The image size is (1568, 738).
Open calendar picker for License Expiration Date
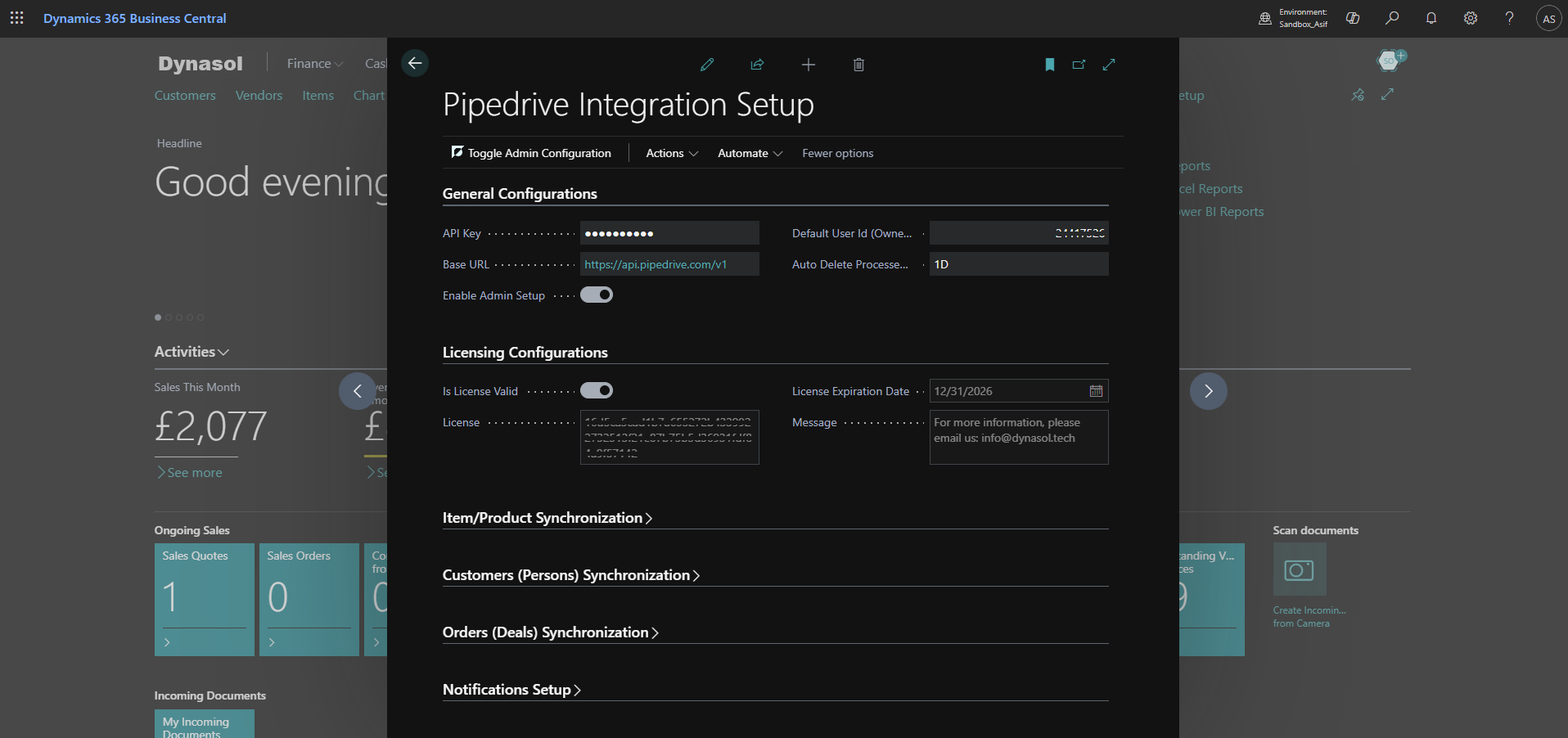(1096, 391)
